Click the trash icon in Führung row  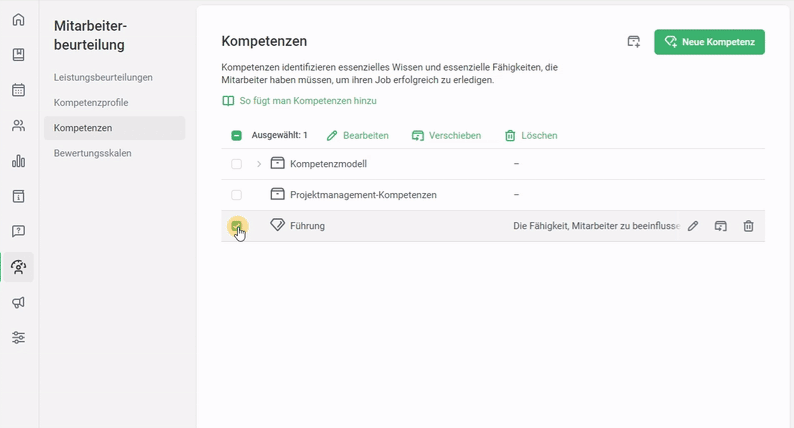pyautogui.click(x=748, y=227)
